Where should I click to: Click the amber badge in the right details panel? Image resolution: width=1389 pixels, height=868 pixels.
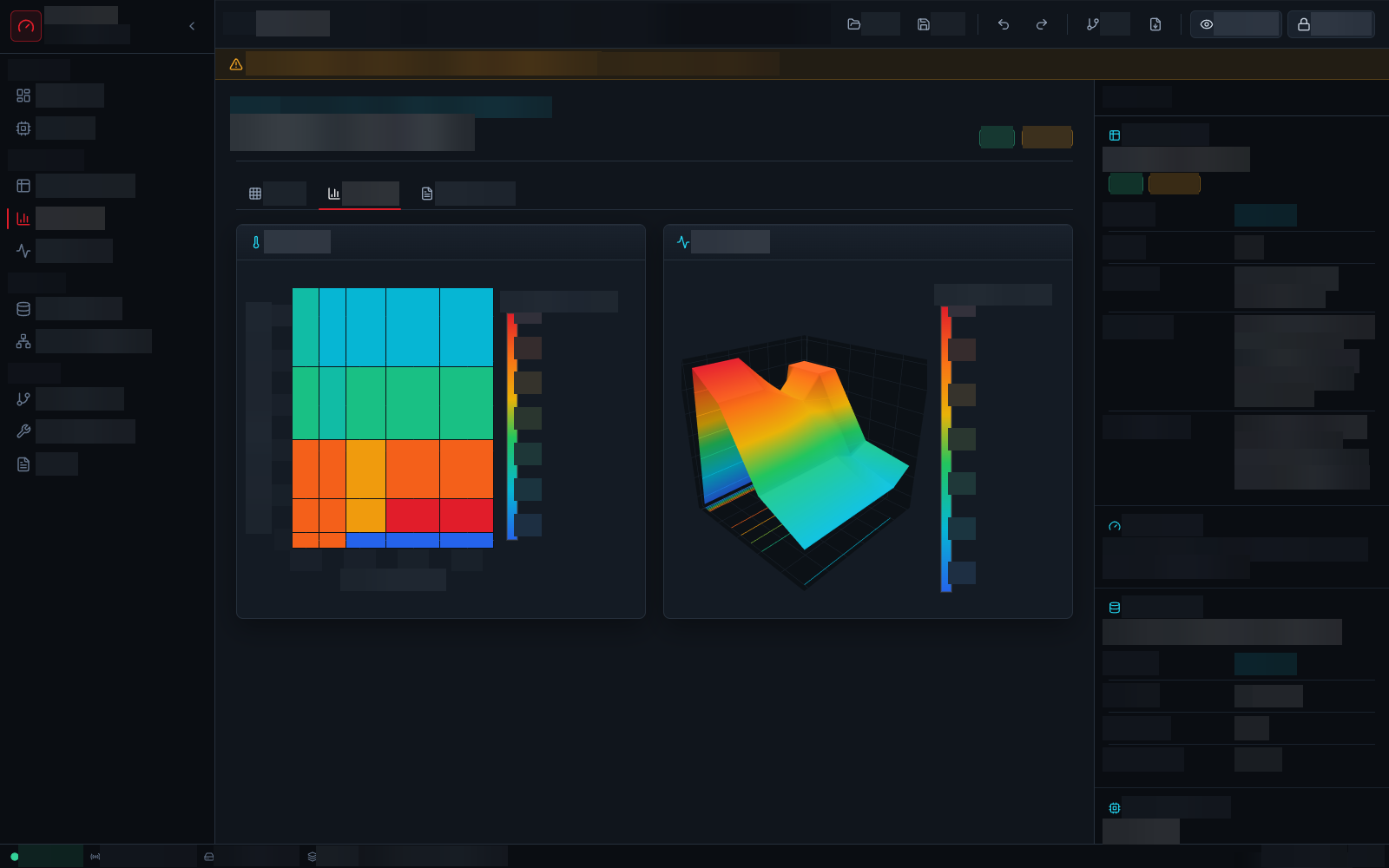click(1175, 183)
